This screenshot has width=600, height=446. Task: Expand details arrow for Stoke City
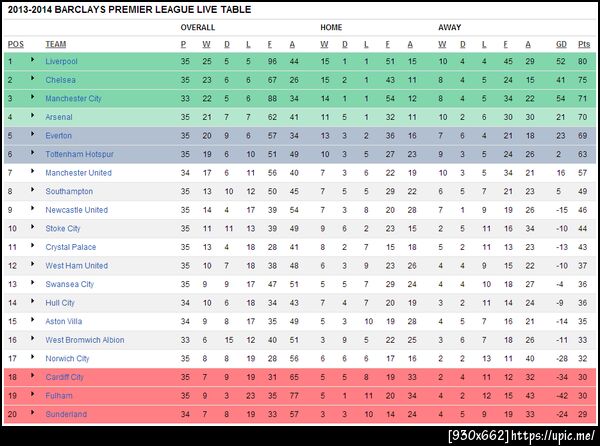(32, 228)
